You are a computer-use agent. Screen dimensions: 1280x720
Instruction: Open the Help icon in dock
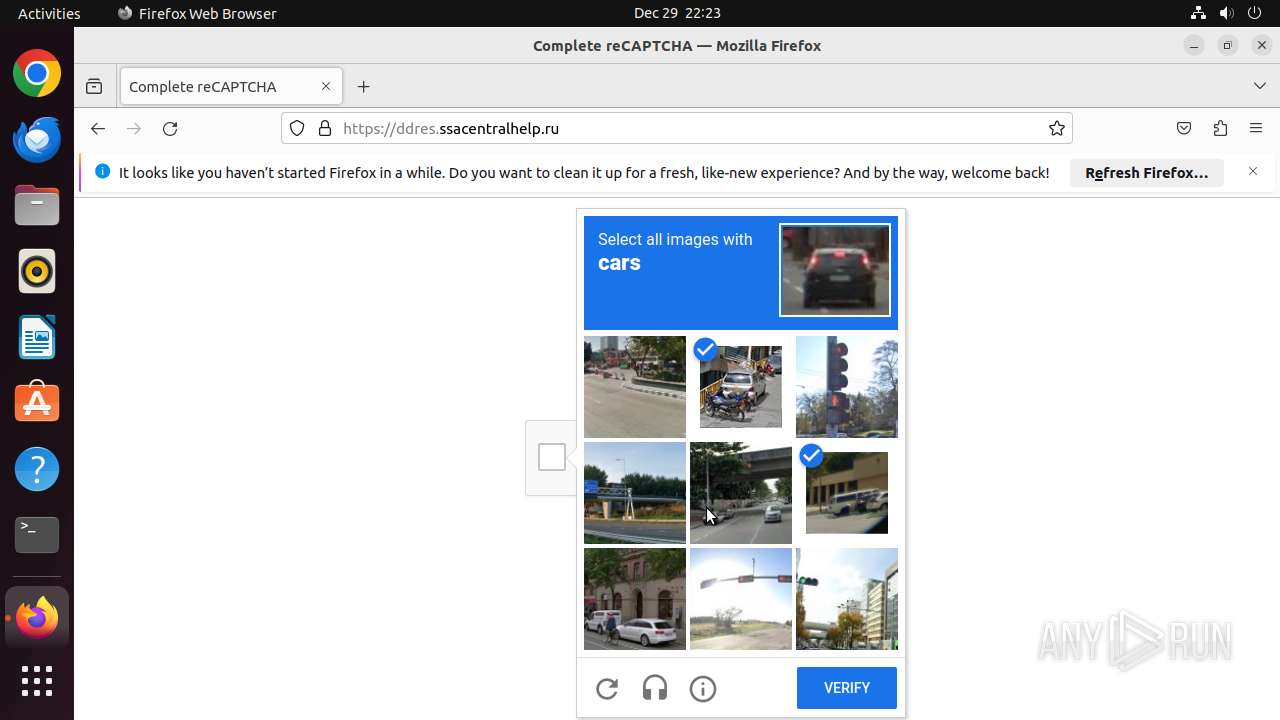(x=37, y=469)
